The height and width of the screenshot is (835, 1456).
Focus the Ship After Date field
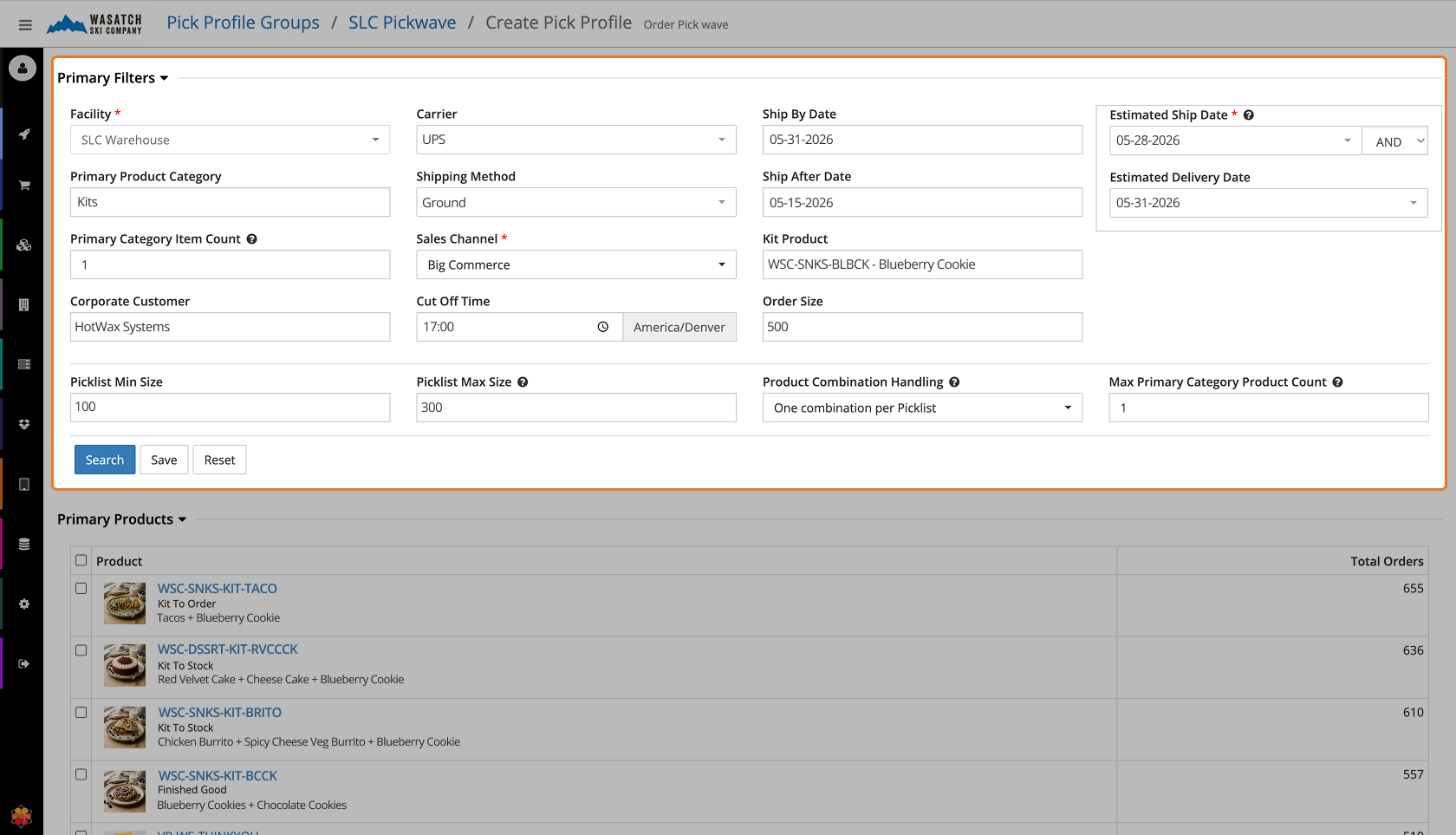point(922,202)
